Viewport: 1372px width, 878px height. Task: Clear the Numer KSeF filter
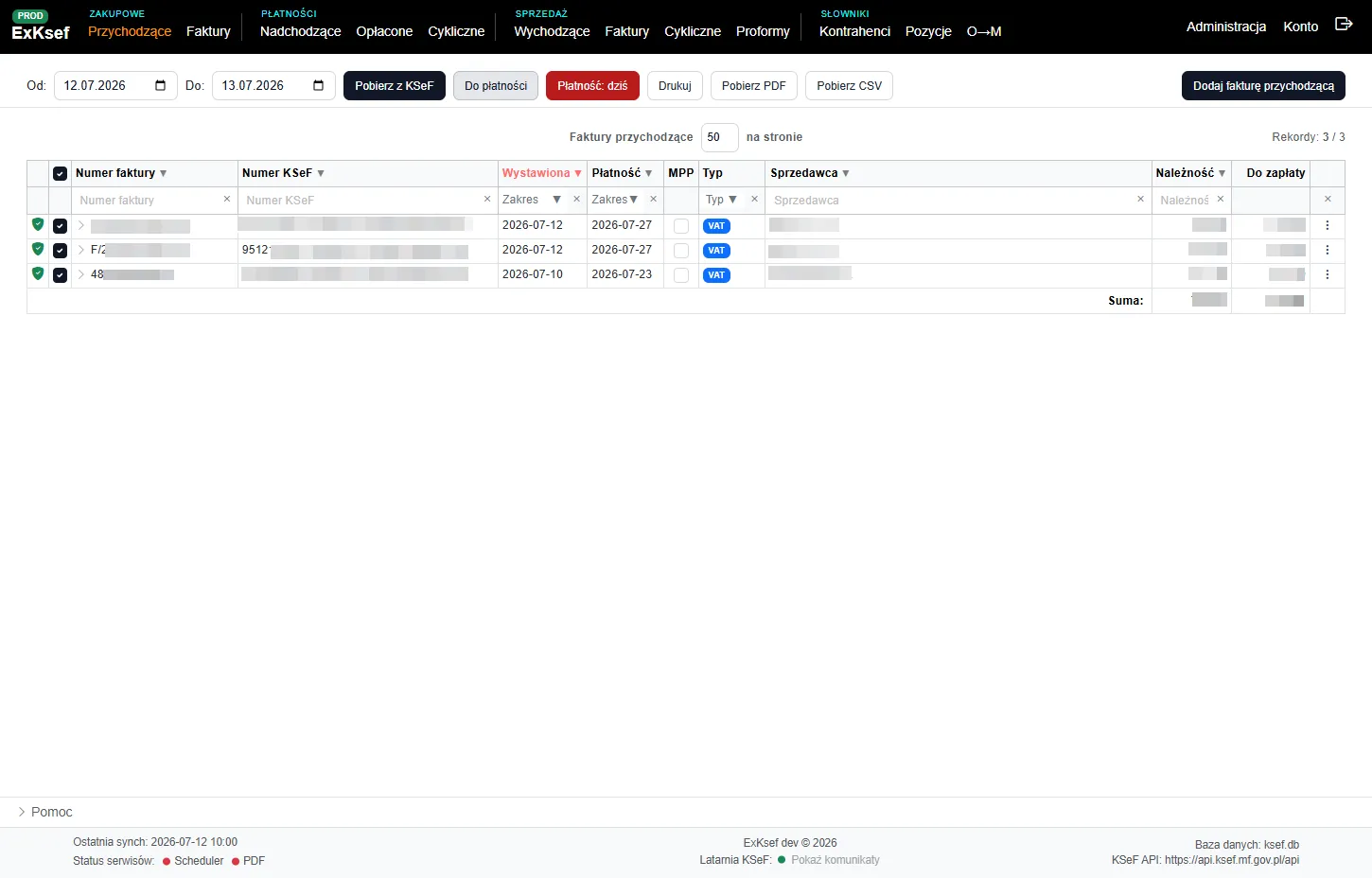click(487, 199)
